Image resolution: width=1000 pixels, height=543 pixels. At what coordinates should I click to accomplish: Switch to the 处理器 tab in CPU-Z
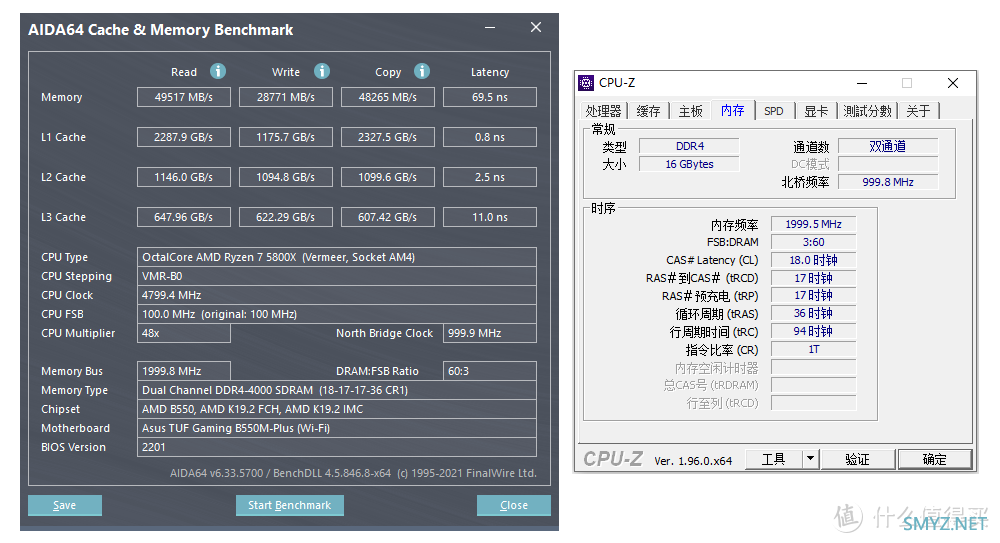pyautogui.click(x=603, y=111)
